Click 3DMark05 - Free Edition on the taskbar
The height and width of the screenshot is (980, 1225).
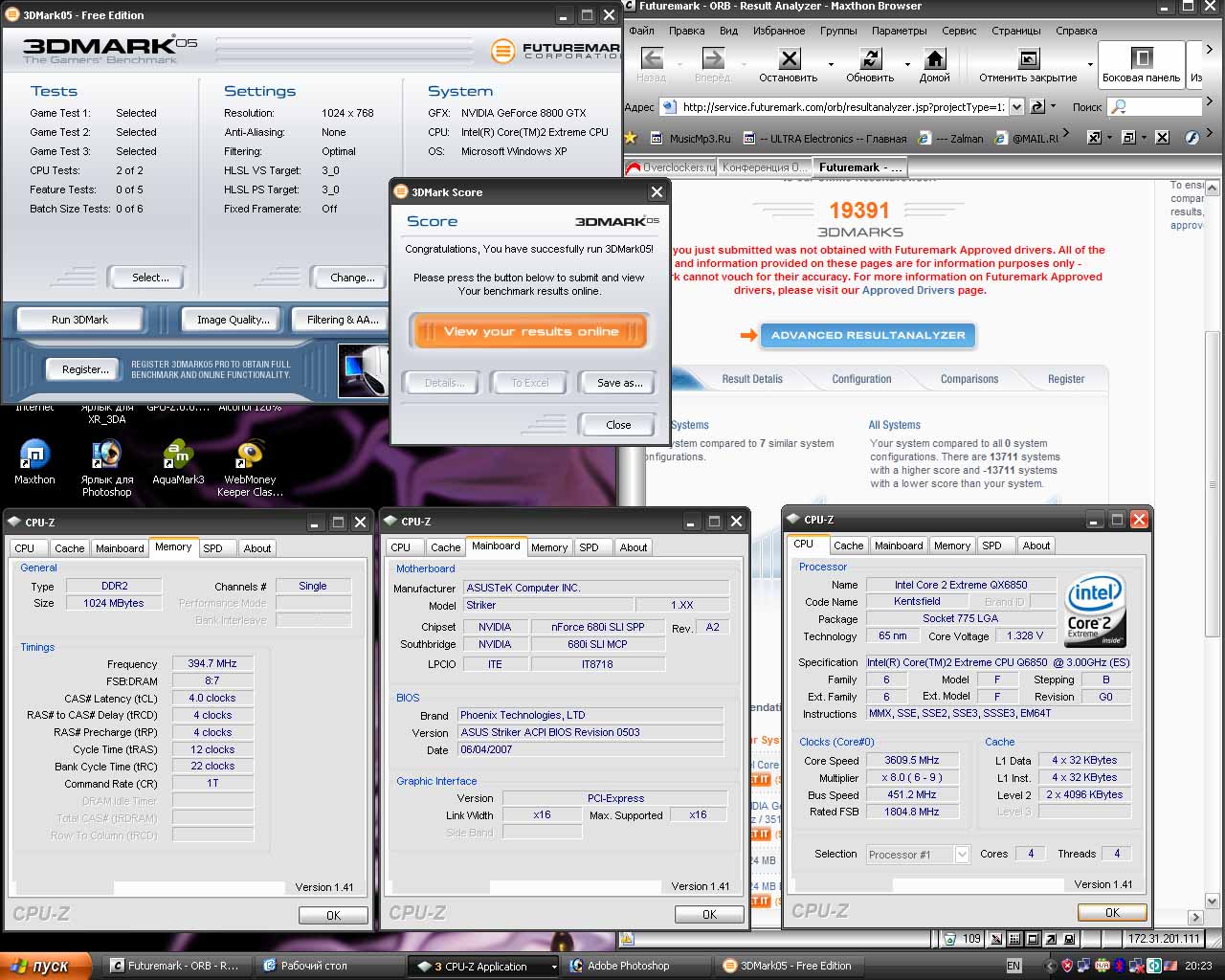790,966
